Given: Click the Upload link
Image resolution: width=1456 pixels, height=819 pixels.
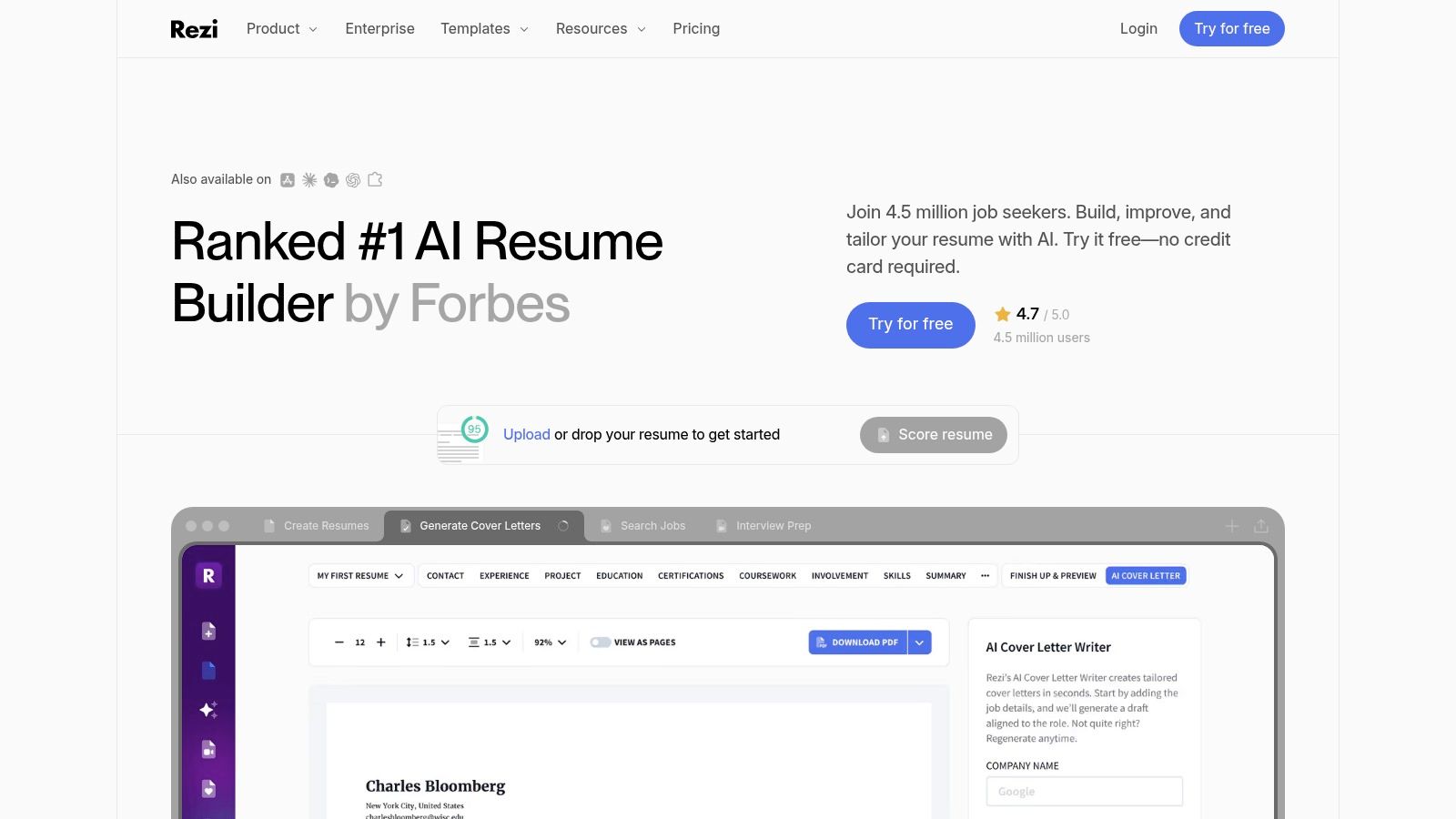Looking at the screenshot, I should [527, 435].
